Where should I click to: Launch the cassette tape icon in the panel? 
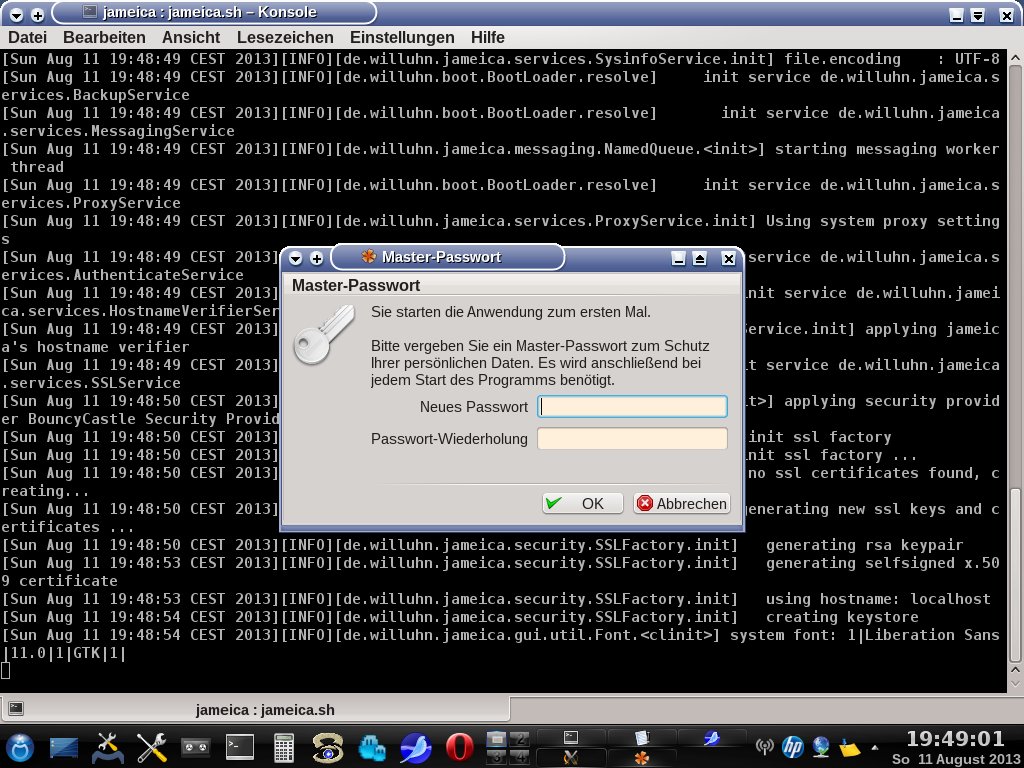pyautogui.click(x=195, y=747)
